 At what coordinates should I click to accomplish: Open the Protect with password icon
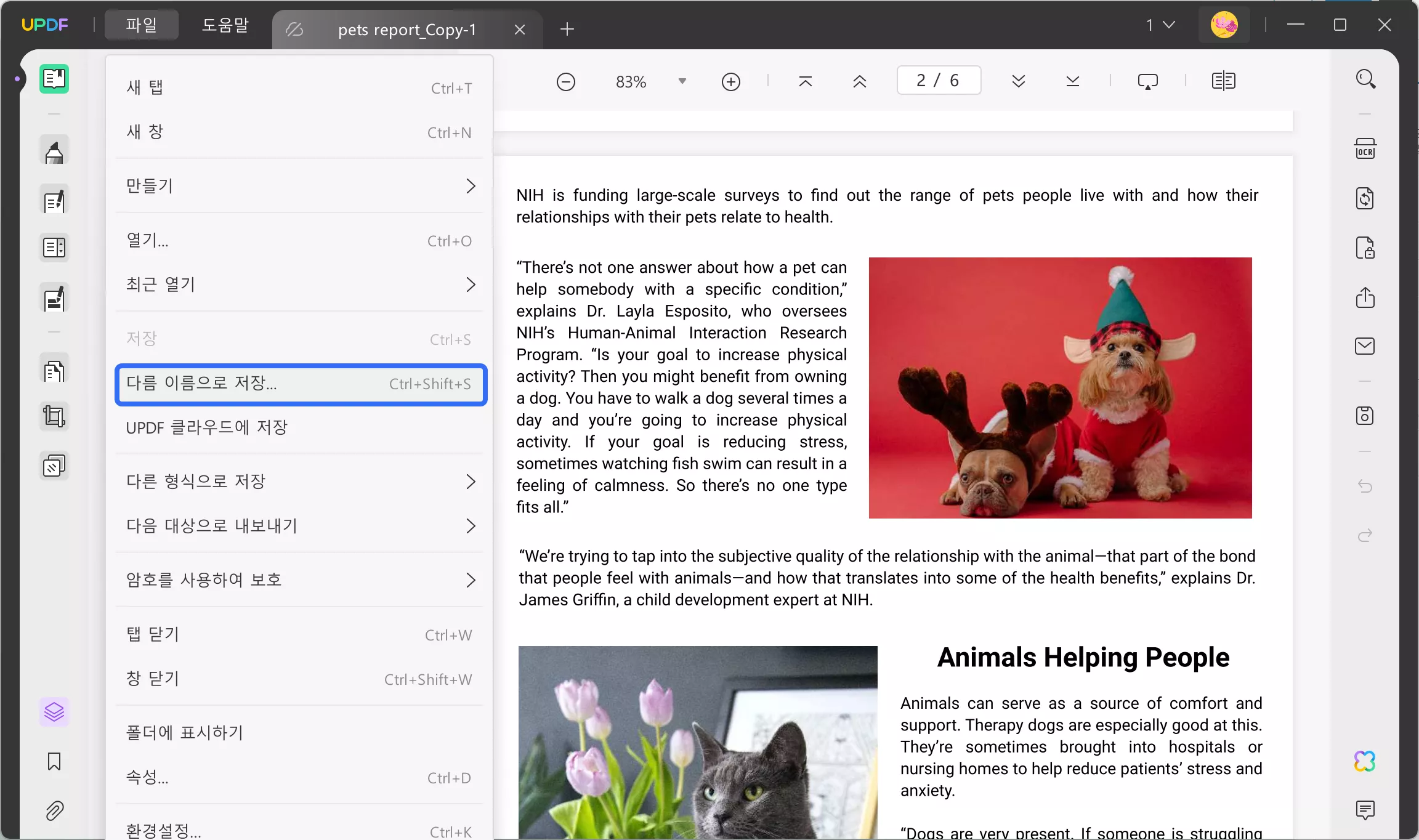pyautogui.click(x=1365, y=248)
